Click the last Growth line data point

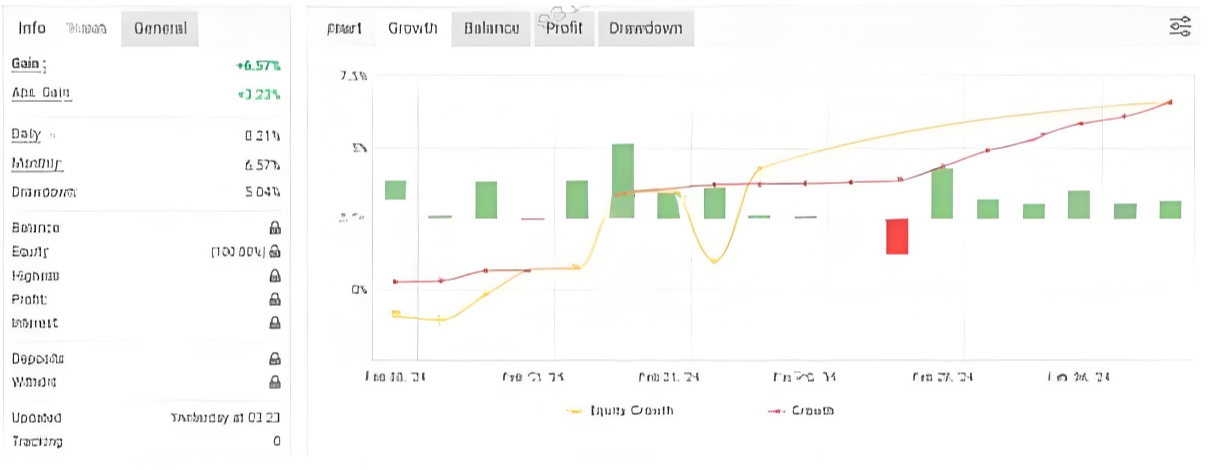click(1170, 102)
